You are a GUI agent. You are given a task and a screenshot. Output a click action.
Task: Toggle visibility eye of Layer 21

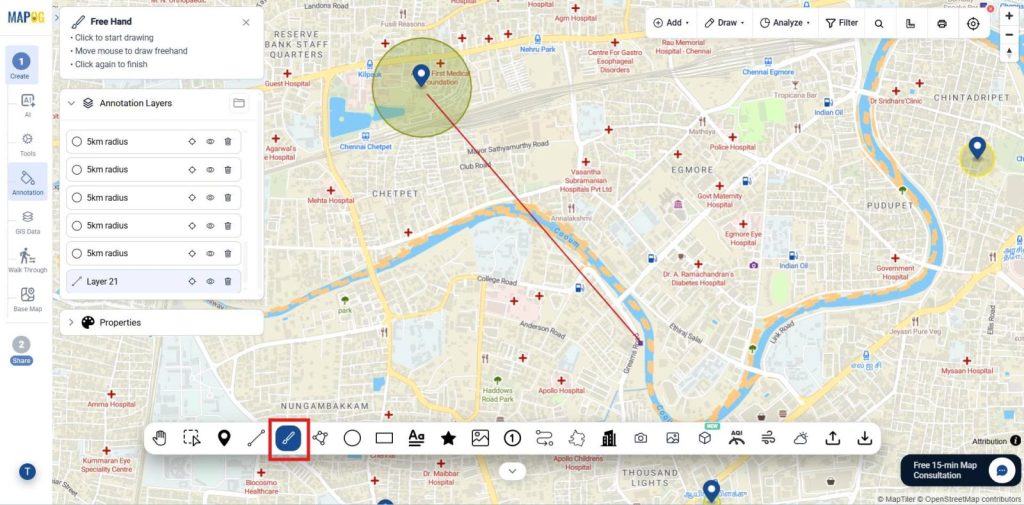[x=210, y=282]
